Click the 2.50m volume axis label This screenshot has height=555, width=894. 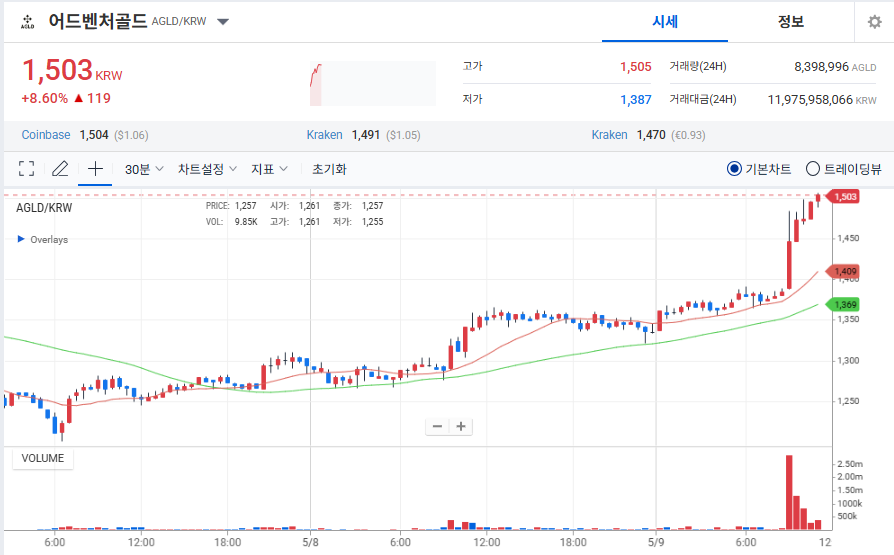coord(850,464)
